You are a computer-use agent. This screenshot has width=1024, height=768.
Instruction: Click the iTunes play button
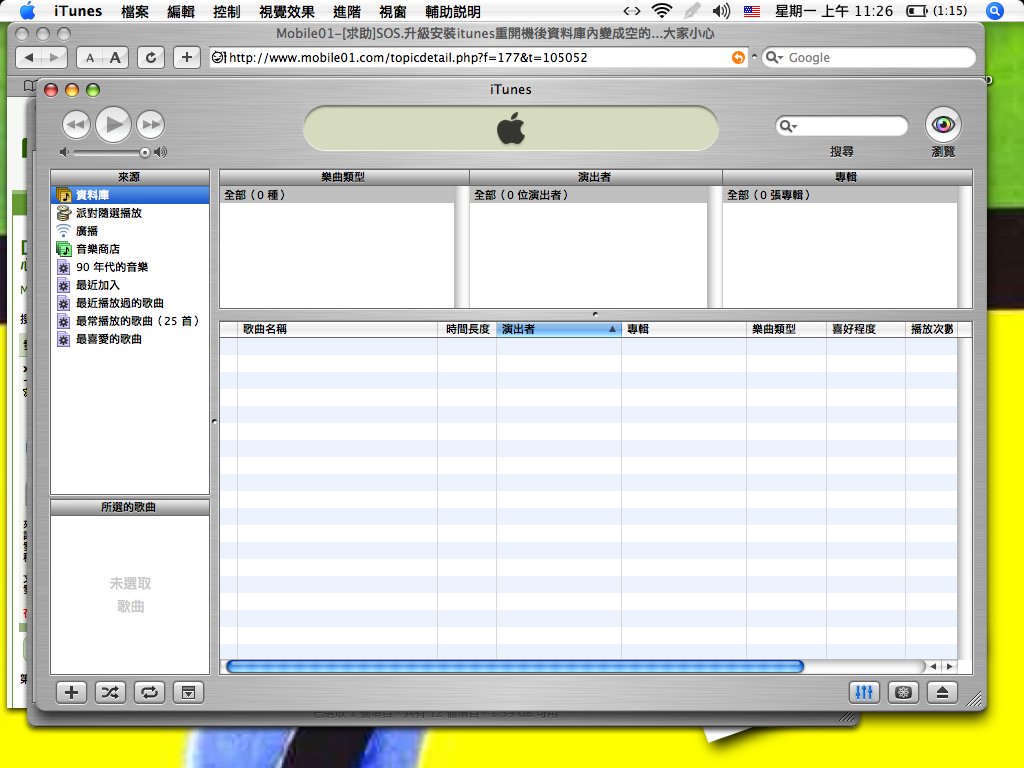click(x=114, y=124)
